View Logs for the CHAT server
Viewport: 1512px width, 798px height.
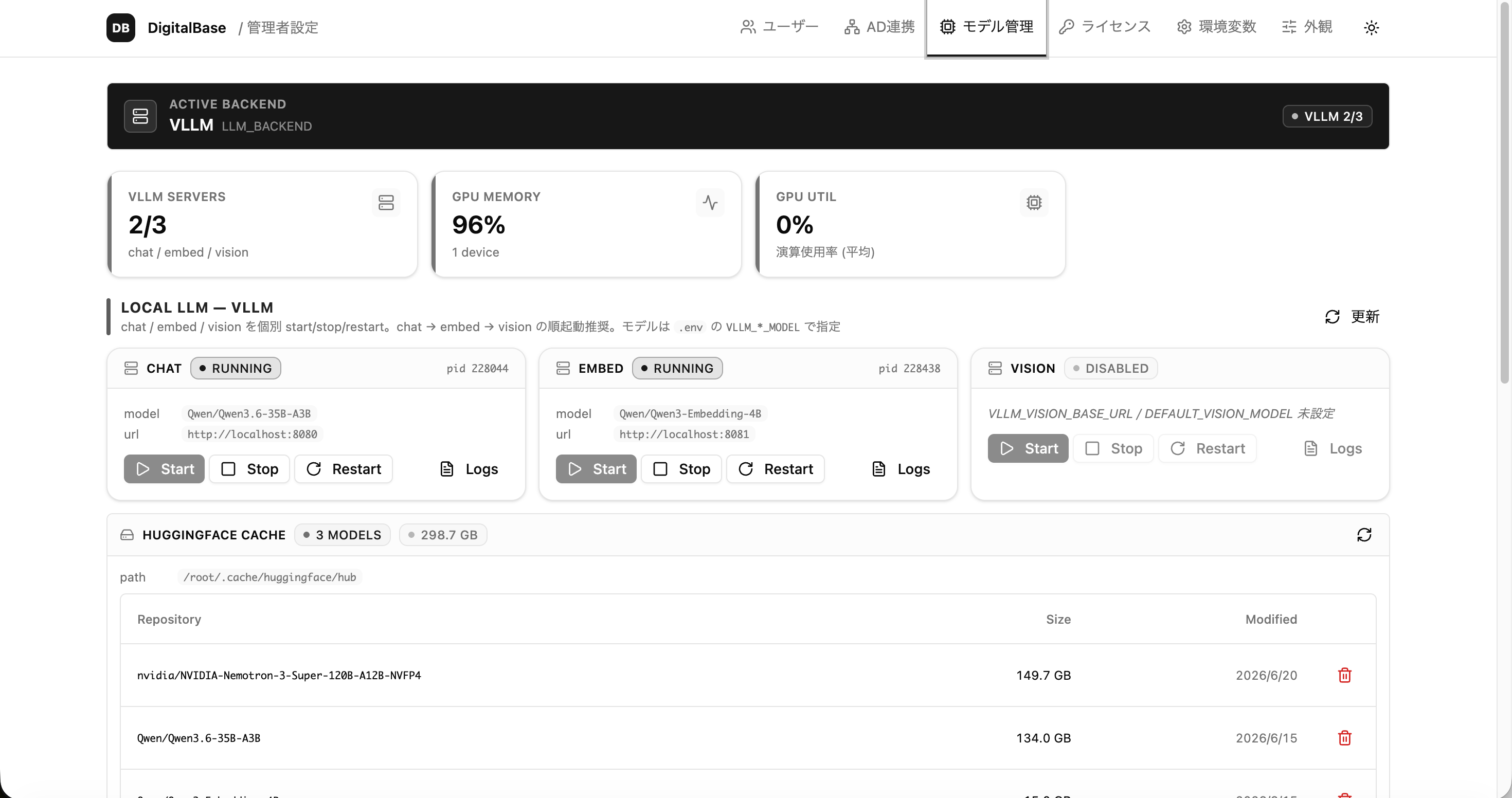(x=469, y=469)
